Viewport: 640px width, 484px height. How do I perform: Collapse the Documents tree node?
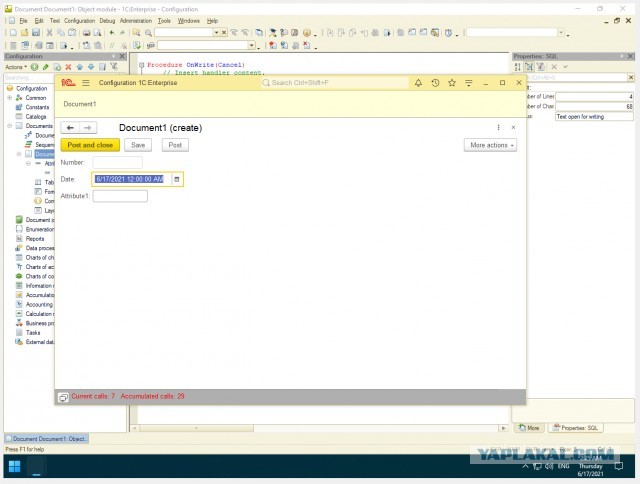pyautogui.click(x=9, y=126)
